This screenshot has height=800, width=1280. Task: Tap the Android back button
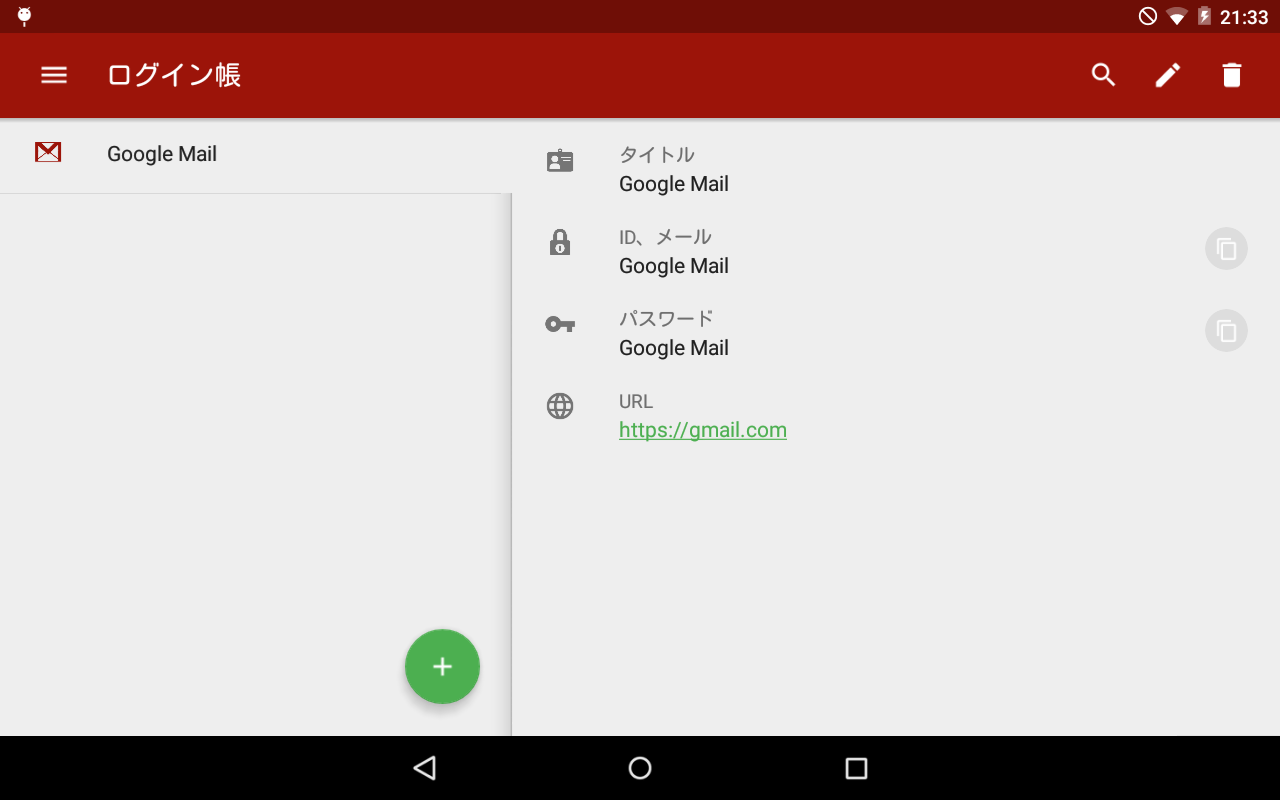coord(425,768)
